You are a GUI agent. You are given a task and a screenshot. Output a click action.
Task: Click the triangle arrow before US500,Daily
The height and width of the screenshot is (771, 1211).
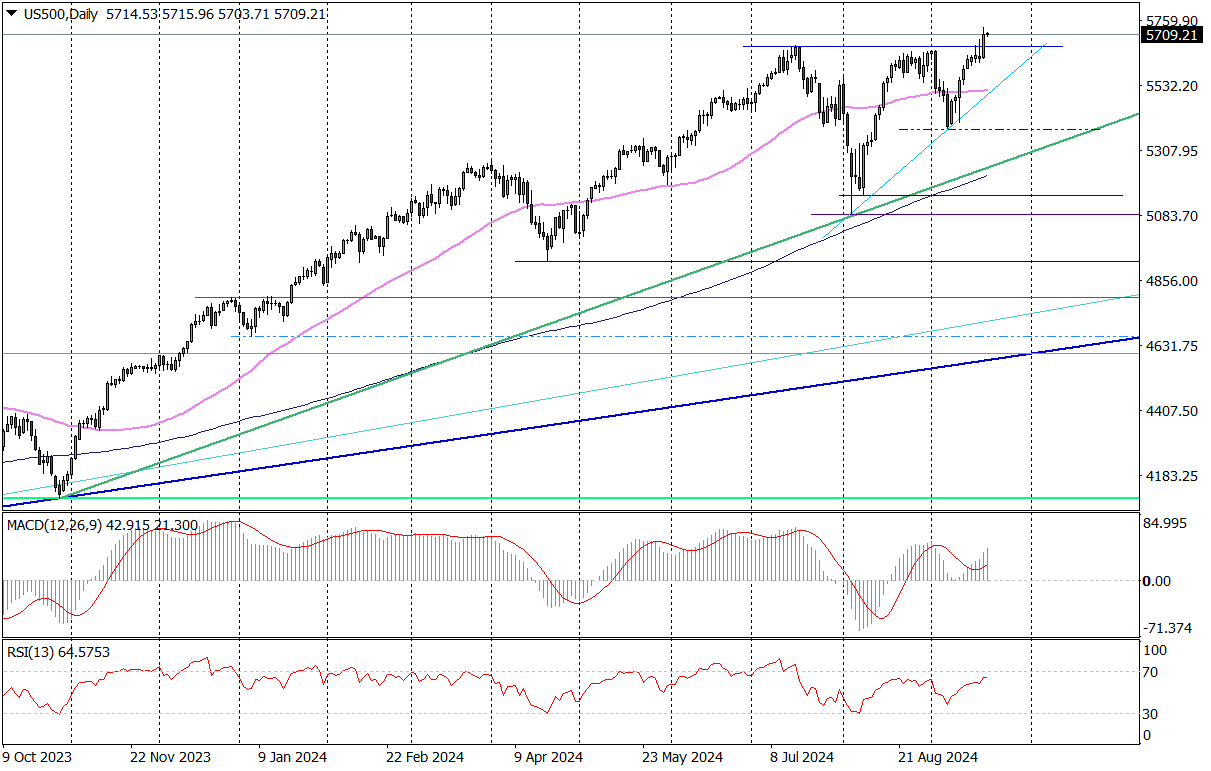tap(10, 15)
